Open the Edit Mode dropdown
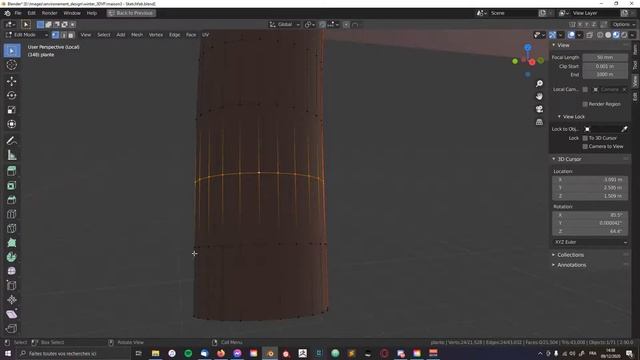Screen dimensions: 640x360 tap(27, 35)
